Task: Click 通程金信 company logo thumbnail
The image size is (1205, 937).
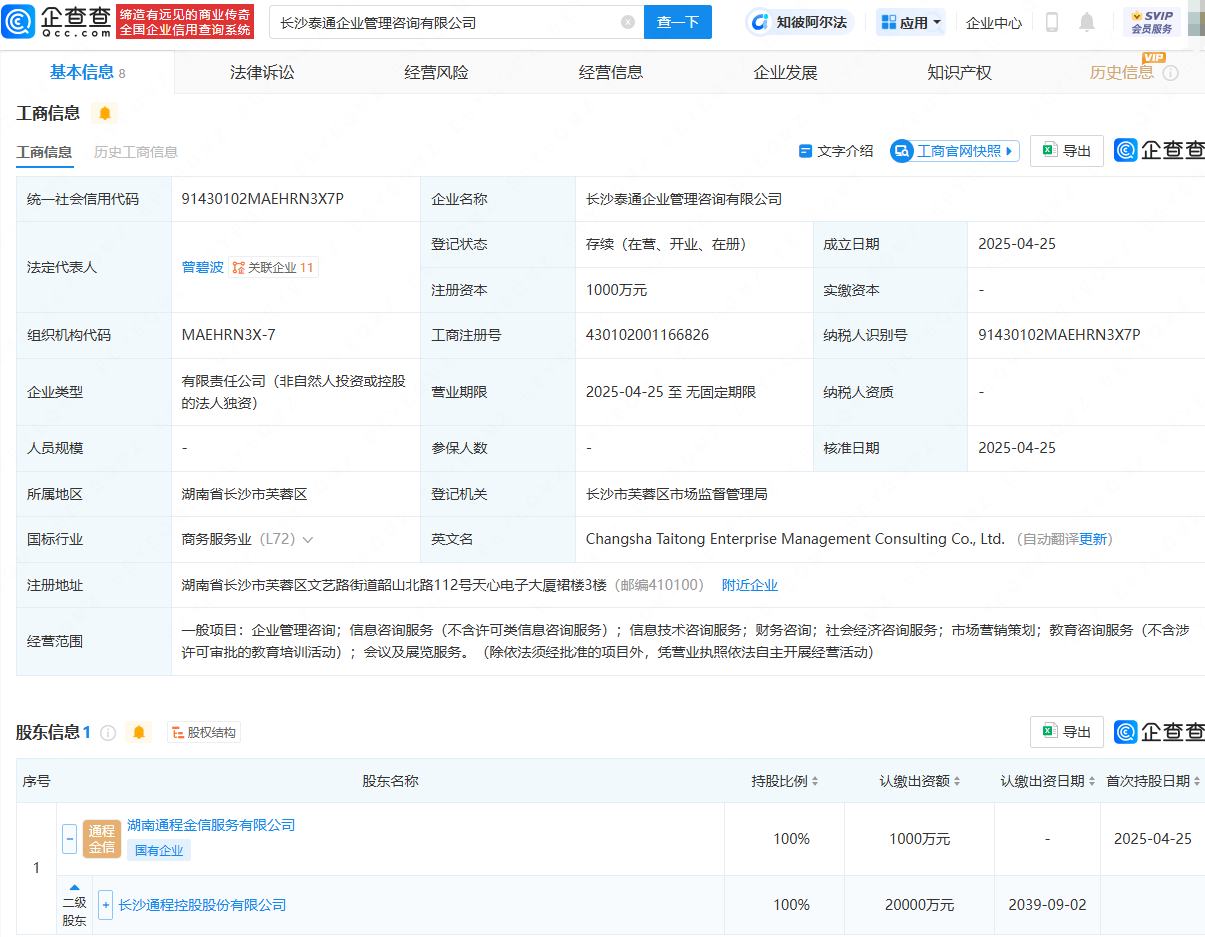Action: [102, 838]
